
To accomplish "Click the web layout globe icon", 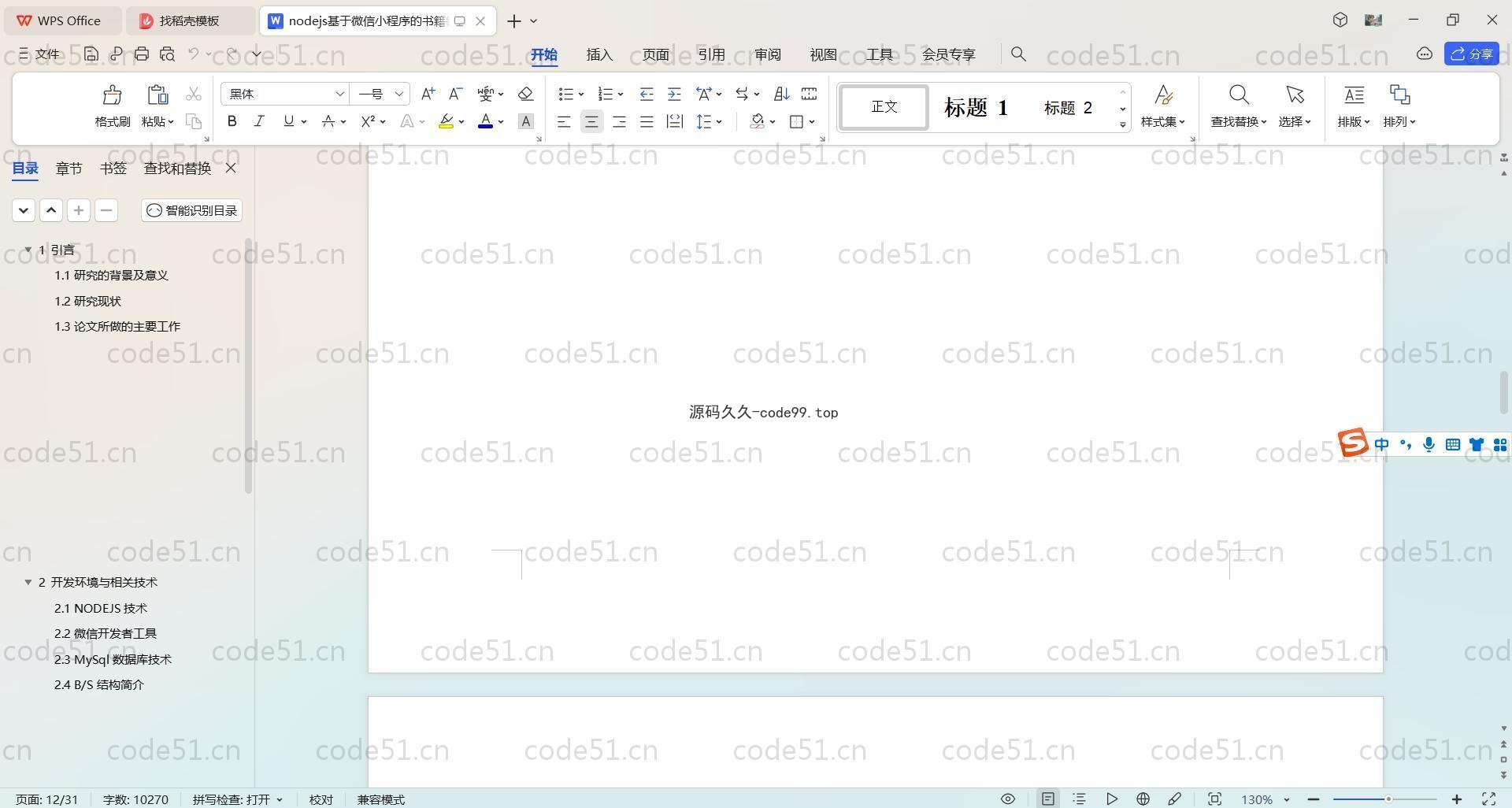I will point(1143,799).
